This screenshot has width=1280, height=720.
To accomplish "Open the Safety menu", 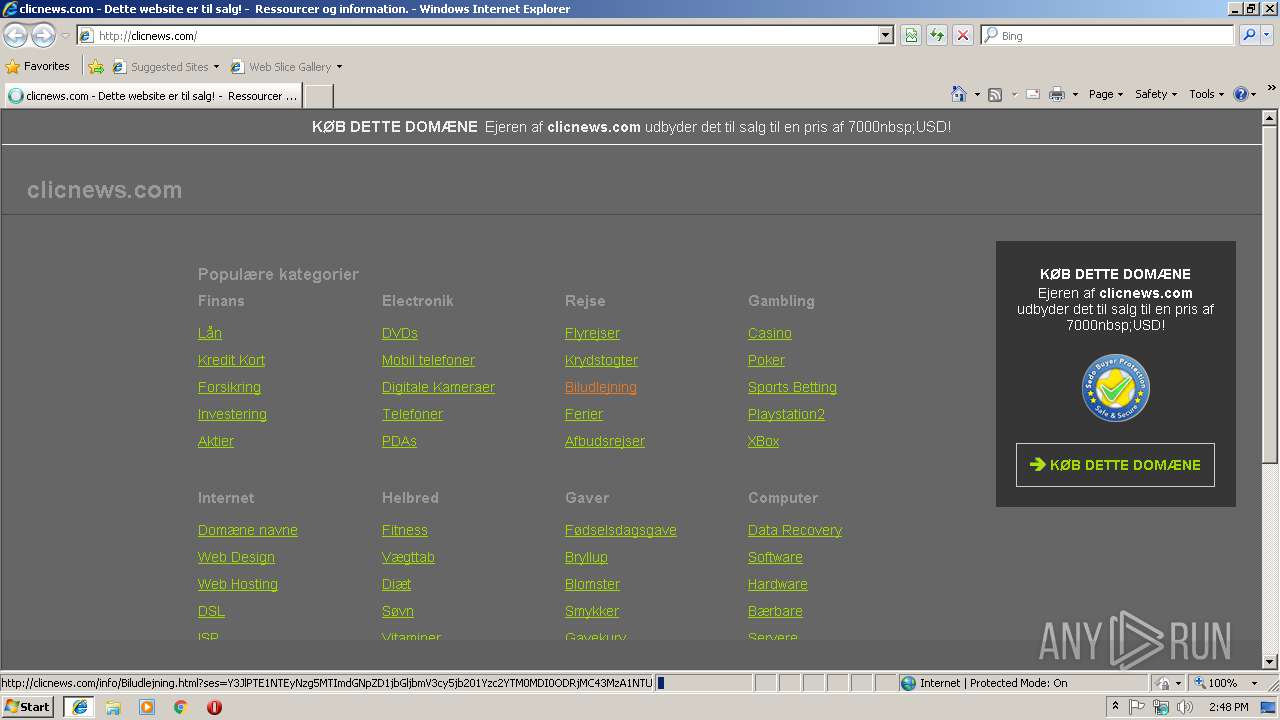I will click(x=1156, y=94).
